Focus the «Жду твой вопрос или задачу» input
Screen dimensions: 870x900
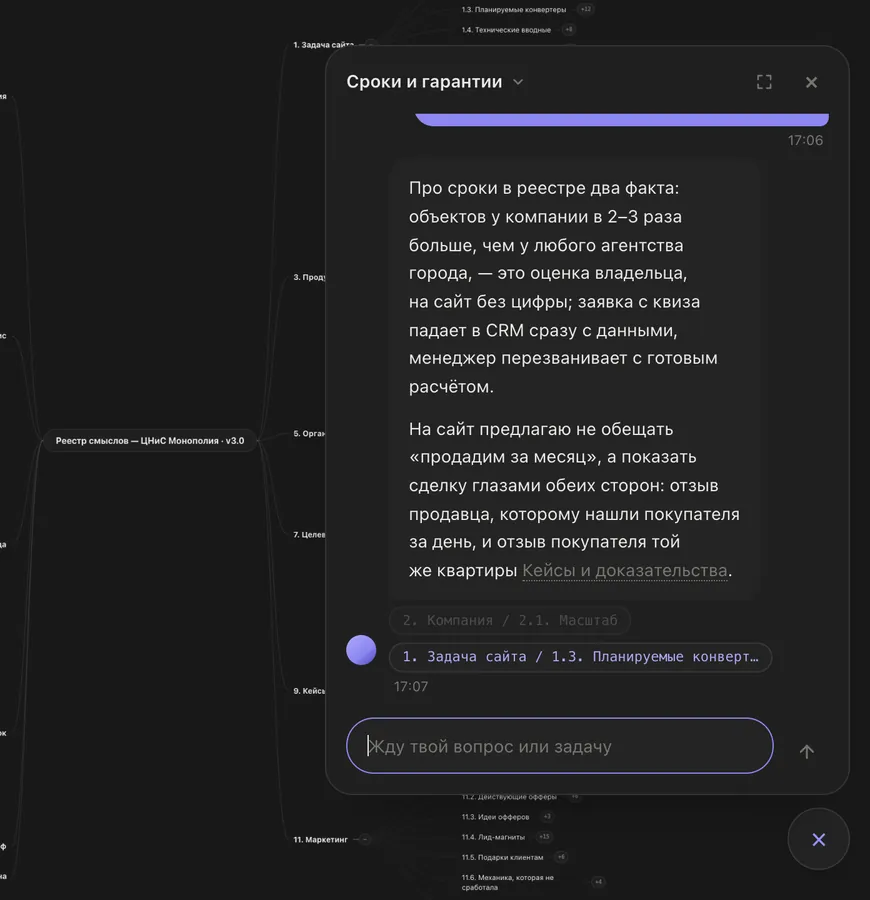coord(560,746)
